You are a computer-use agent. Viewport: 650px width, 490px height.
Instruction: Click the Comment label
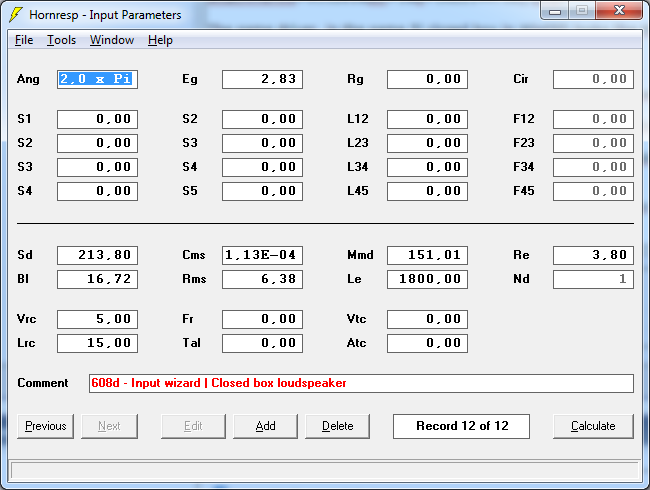point(43,383)
